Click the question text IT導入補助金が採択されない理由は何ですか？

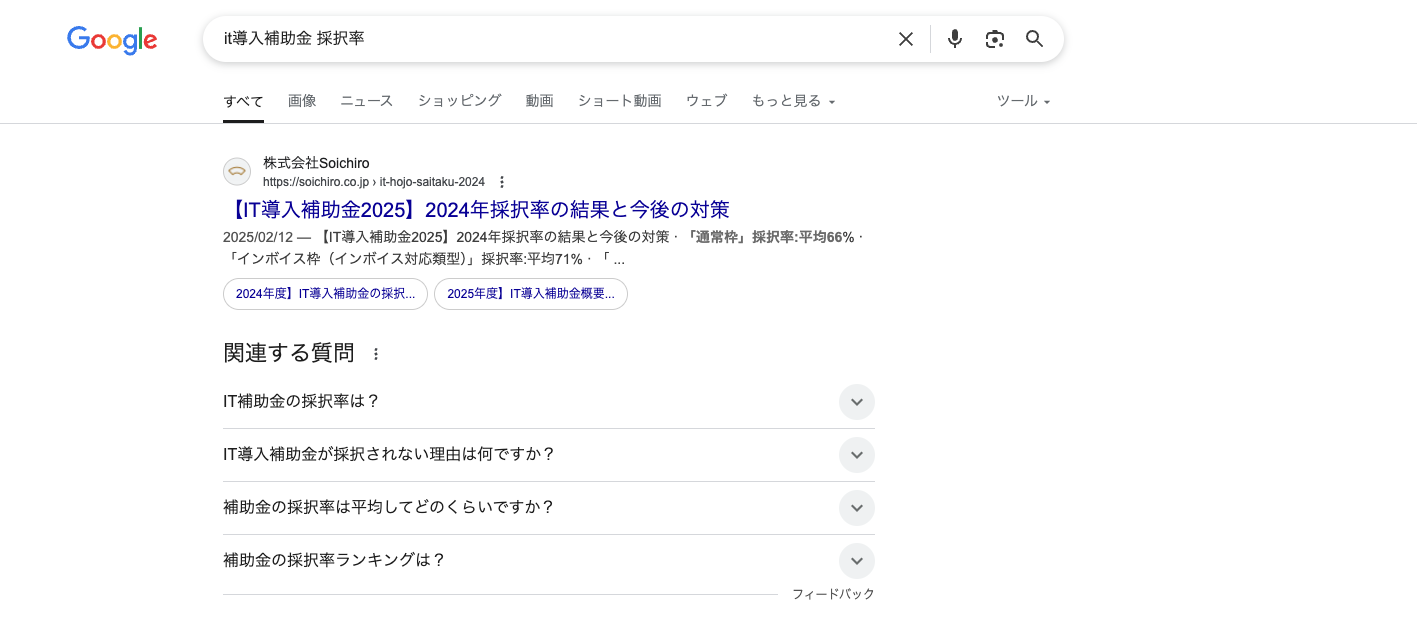[x=389, y=454]
